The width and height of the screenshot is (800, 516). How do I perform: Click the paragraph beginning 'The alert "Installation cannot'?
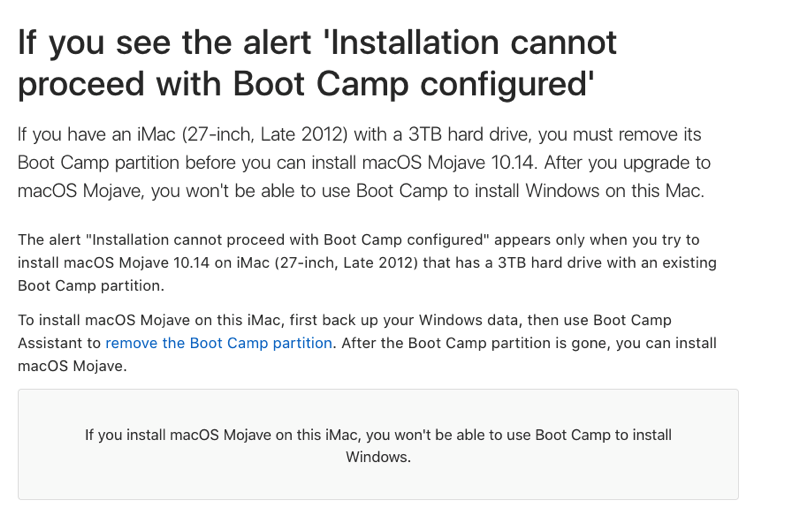tap(367, 263)
